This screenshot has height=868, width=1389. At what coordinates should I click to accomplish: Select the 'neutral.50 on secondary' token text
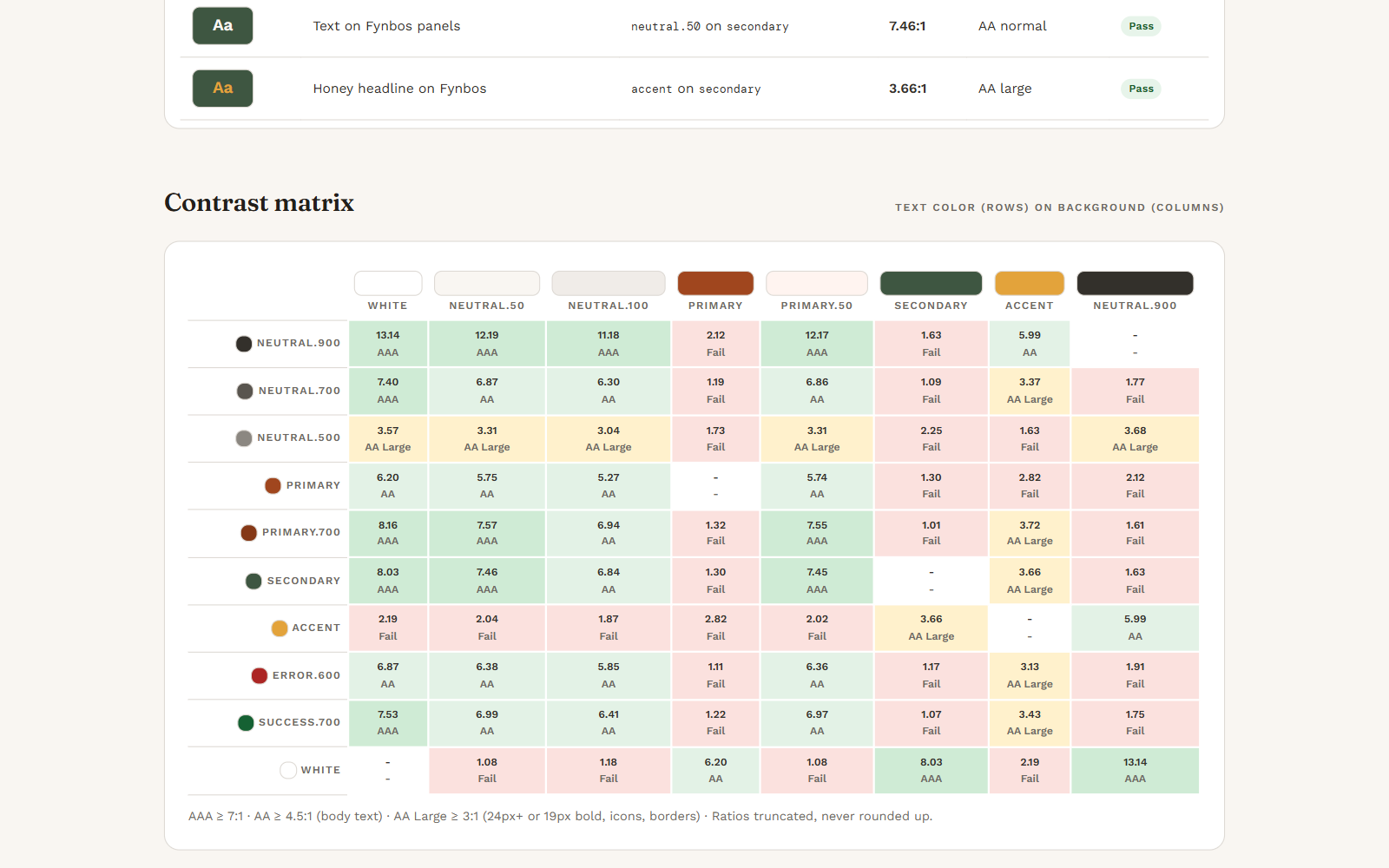click(710, 27)
